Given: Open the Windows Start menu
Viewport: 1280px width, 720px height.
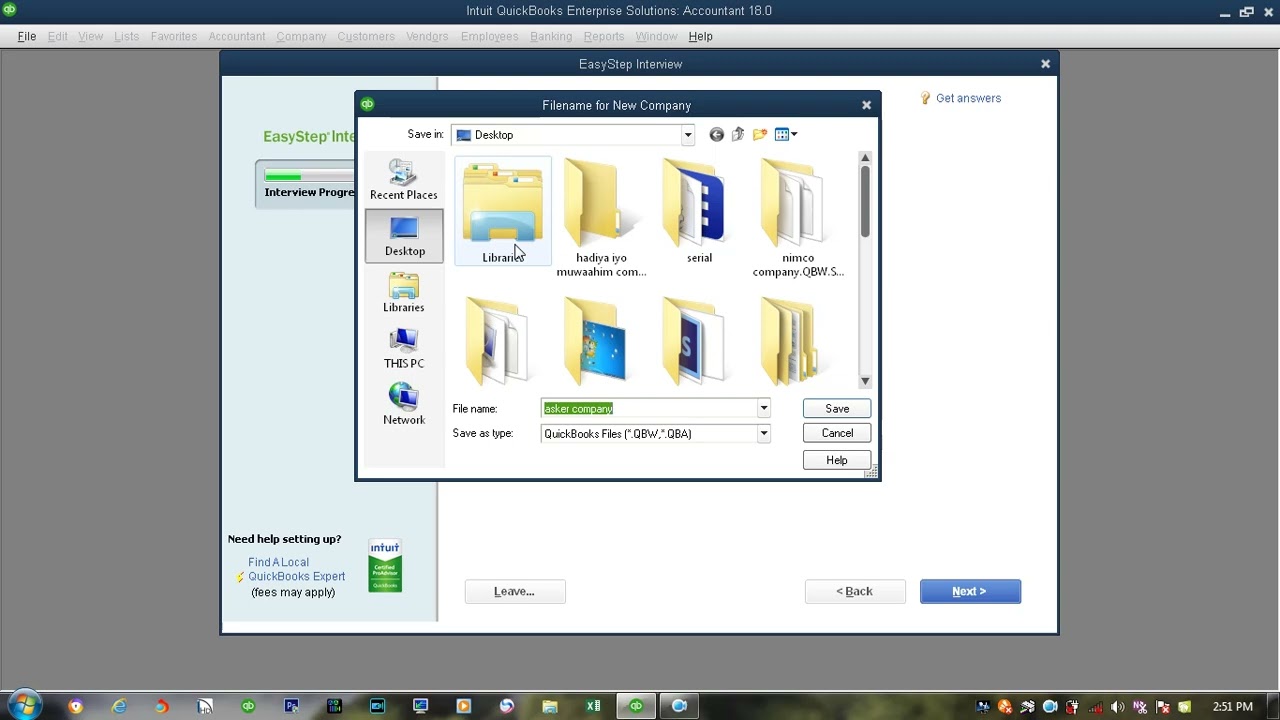Looking at the screenshot, I should 25,706.
